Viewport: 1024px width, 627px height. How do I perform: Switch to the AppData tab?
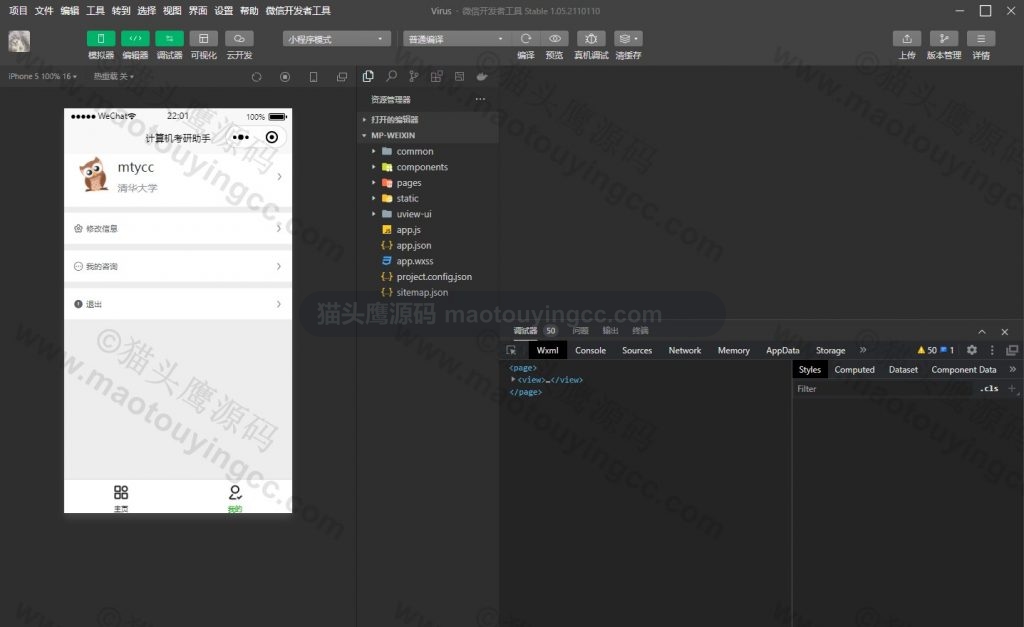pos(782,350)
